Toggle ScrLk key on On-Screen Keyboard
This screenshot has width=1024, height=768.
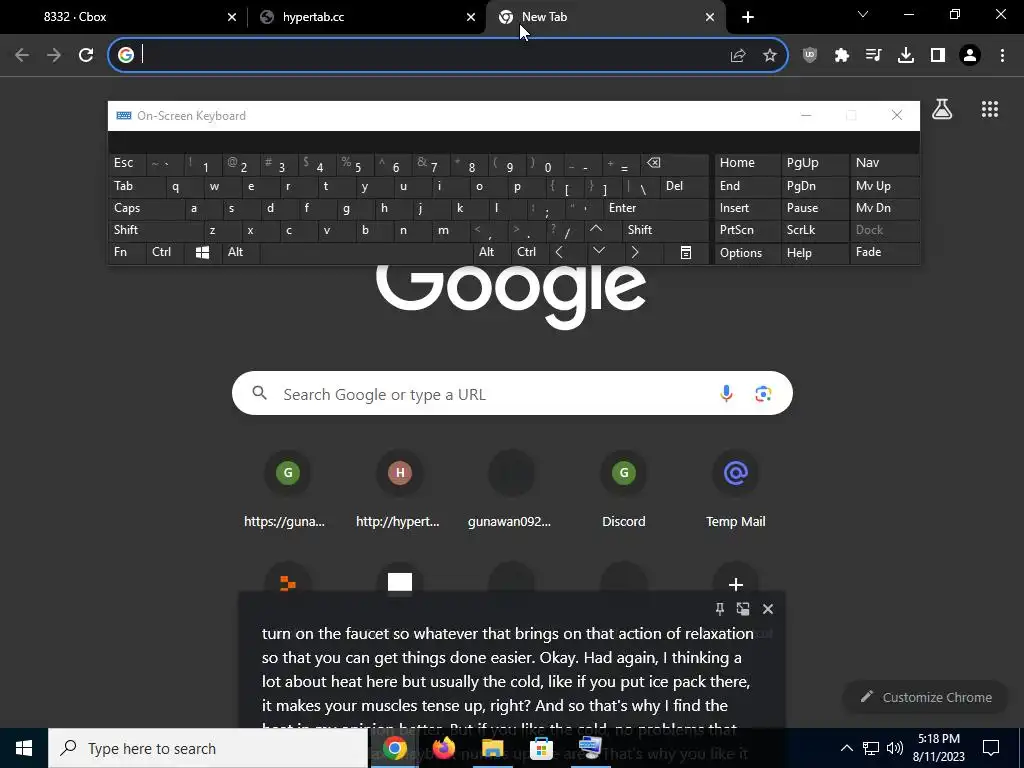814,230
